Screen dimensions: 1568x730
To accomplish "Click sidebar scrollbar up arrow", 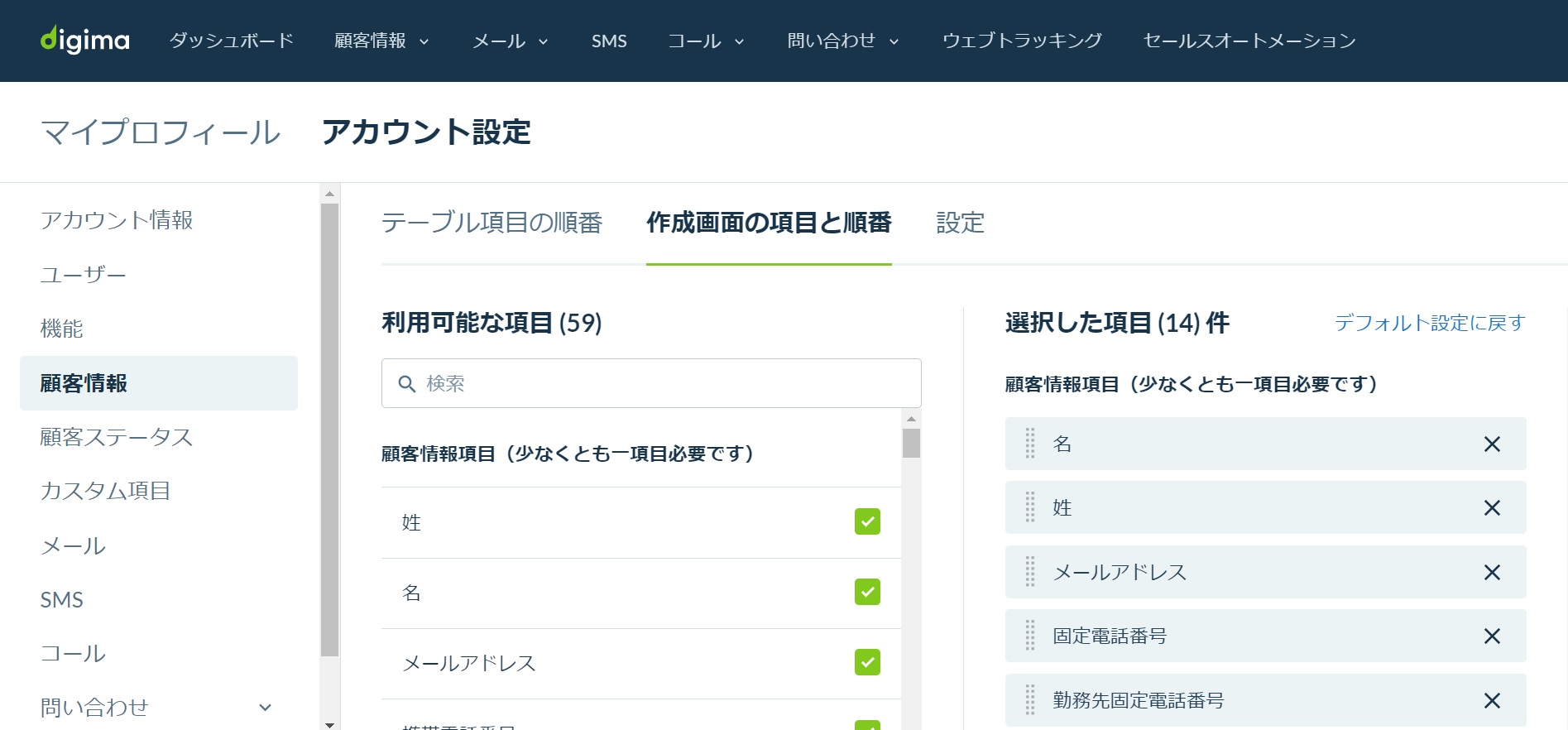I will pyautogui.click(x=330, y=194).
